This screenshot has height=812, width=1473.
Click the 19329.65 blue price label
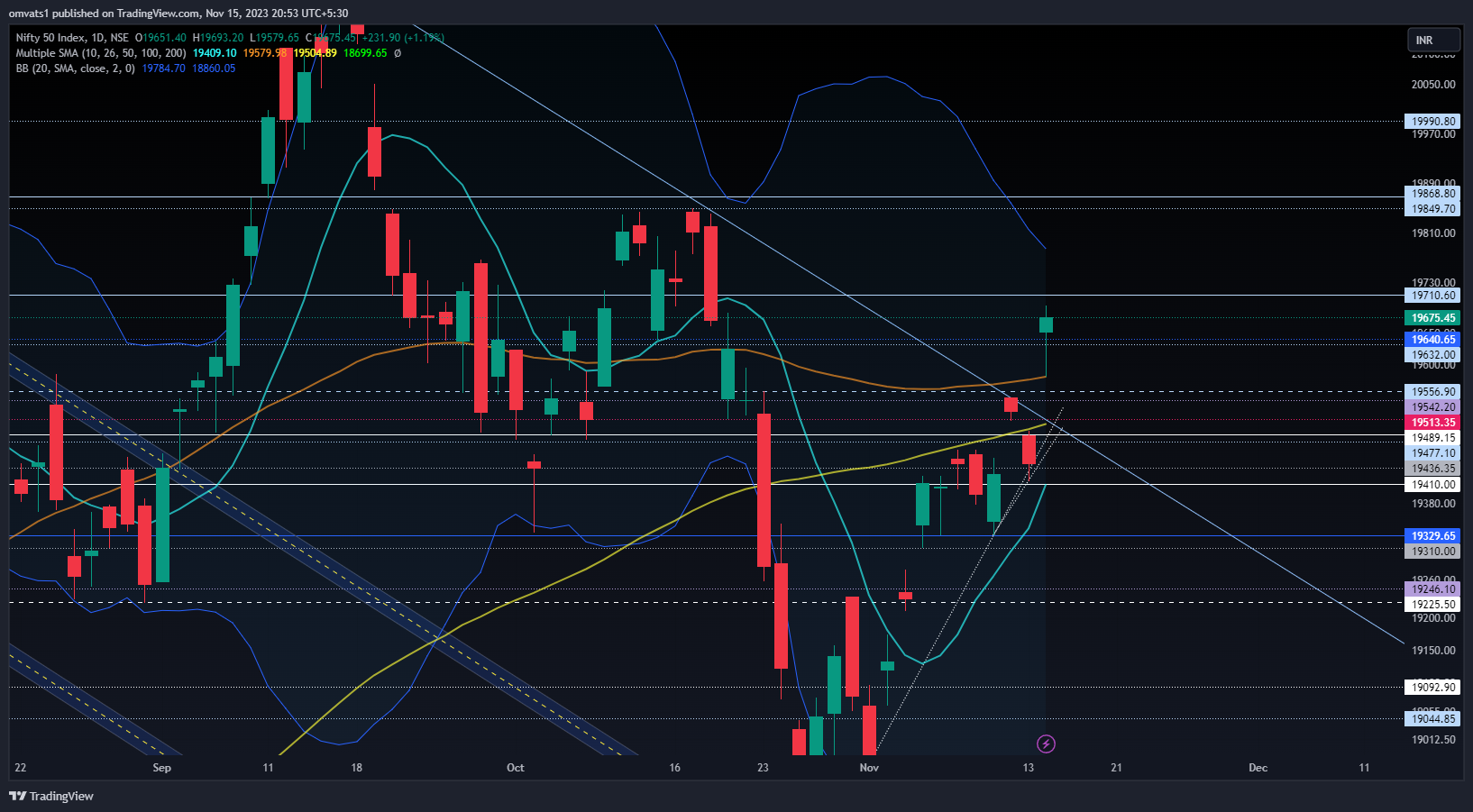pos(1433,536)
